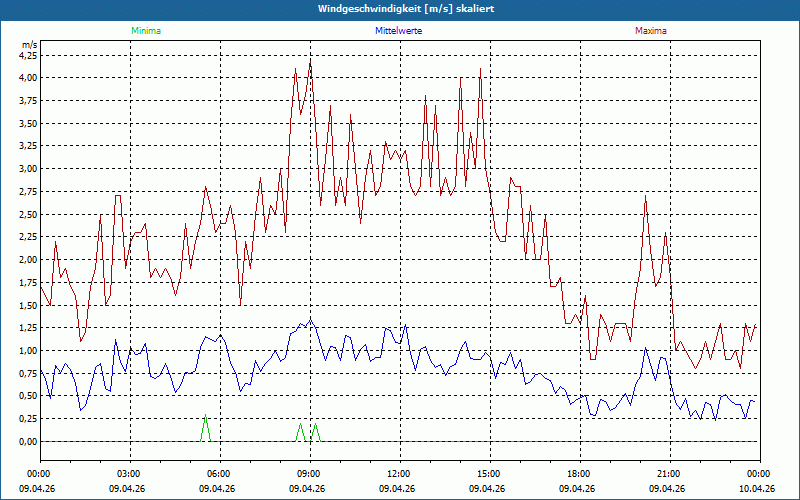Select the 09:00 time axis label
800x500 pixels.
point(308,473)
